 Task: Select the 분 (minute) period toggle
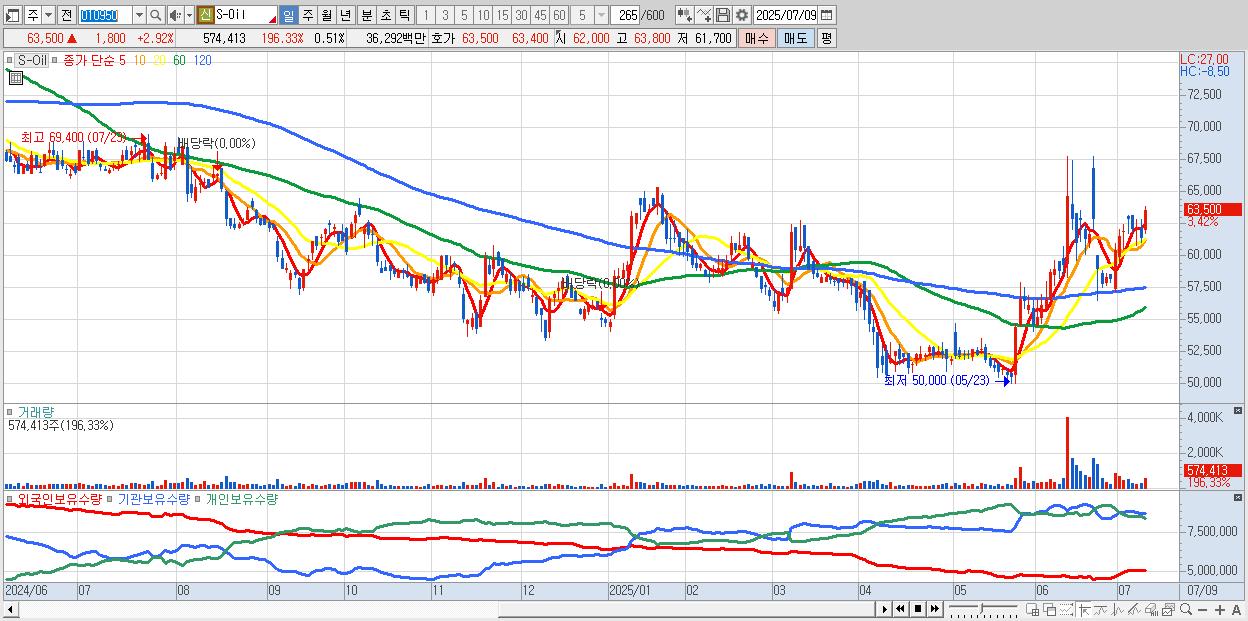(366, 15)
